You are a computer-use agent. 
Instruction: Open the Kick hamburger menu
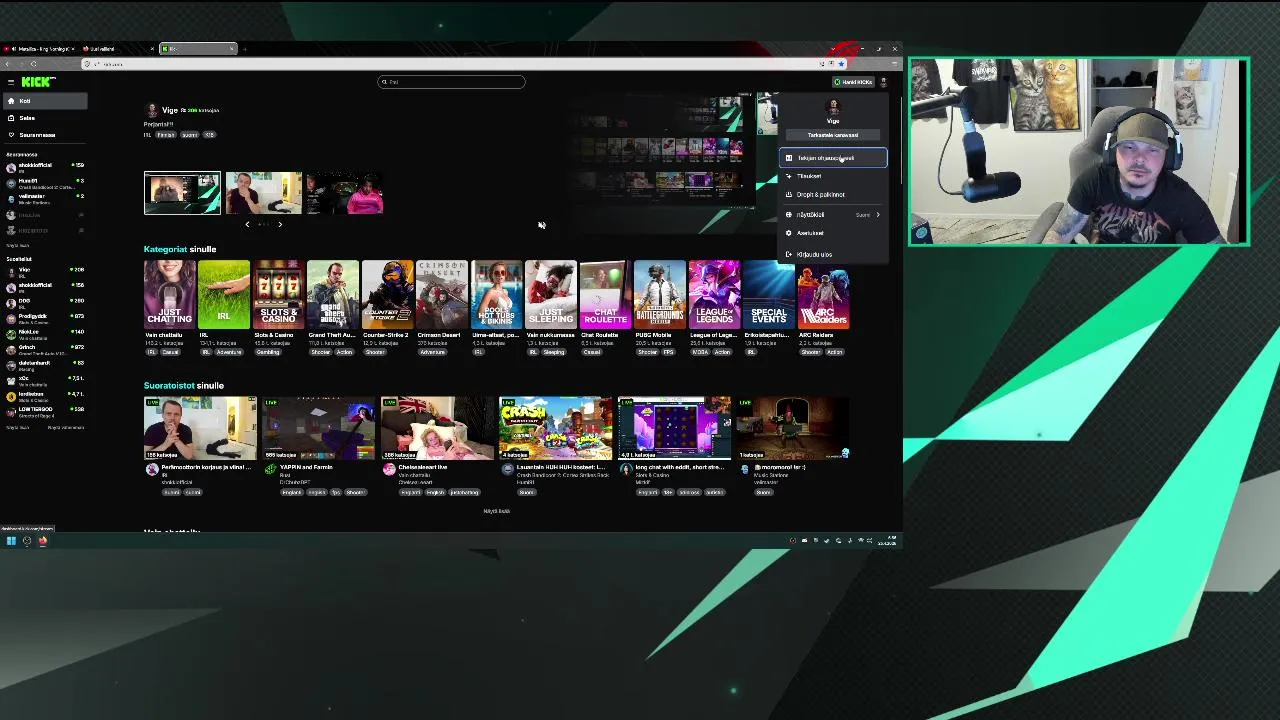coord(10,82)
